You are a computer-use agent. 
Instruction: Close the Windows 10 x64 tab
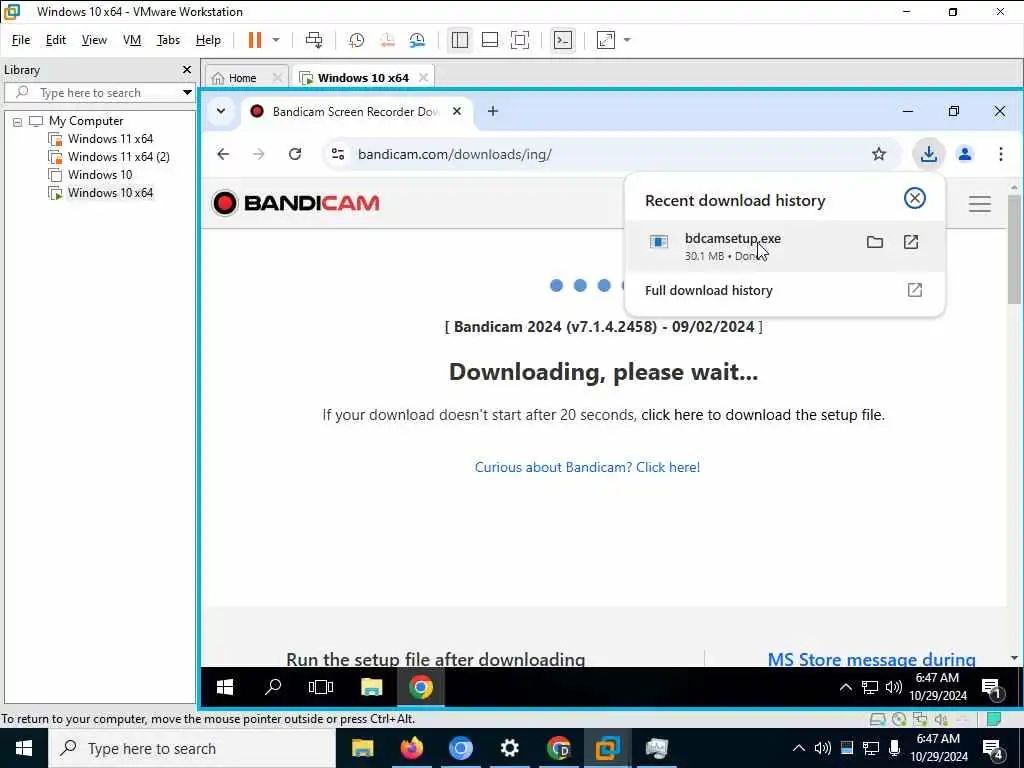coord(423,77)
